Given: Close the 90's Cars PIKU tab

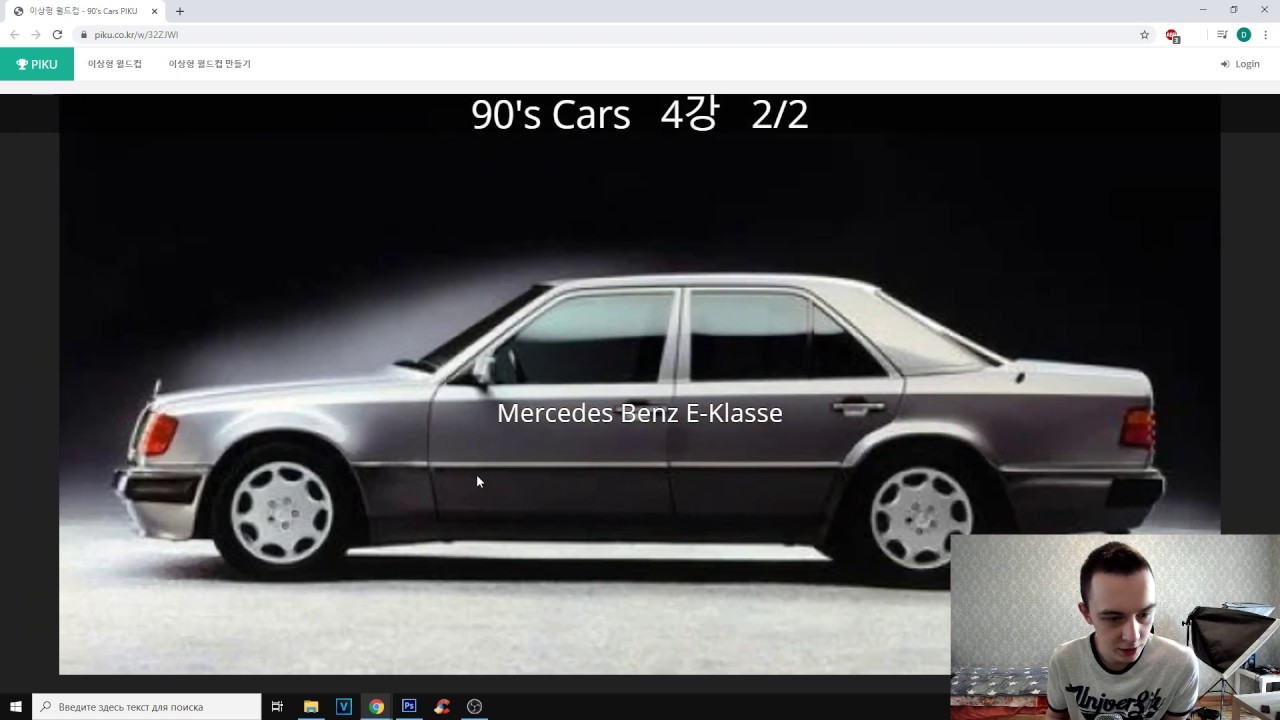Looking at the screenshot, I should 155,11.
